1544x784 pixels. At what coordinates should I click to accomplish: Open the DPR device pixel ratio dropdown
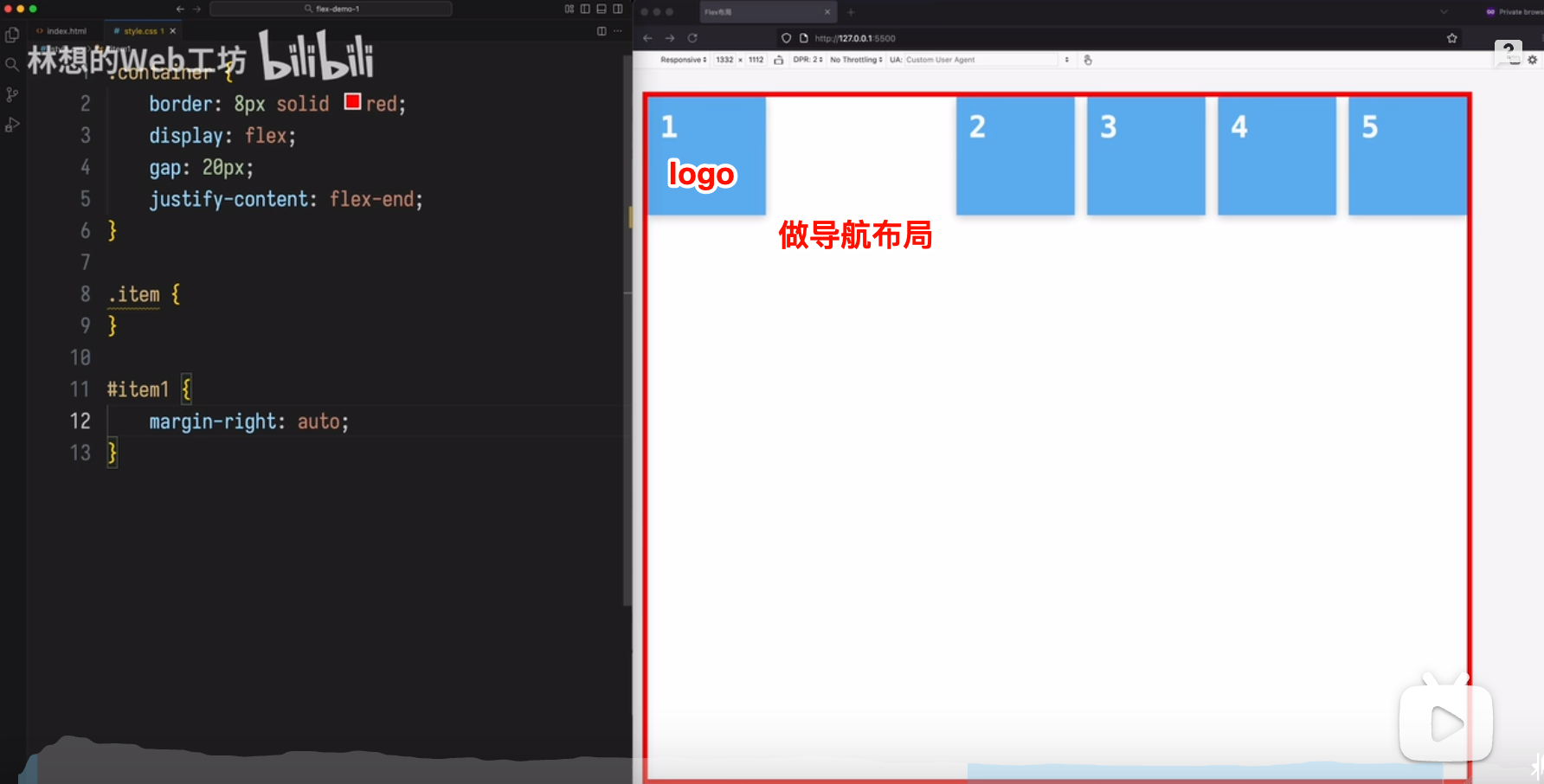tap(808, 60)
